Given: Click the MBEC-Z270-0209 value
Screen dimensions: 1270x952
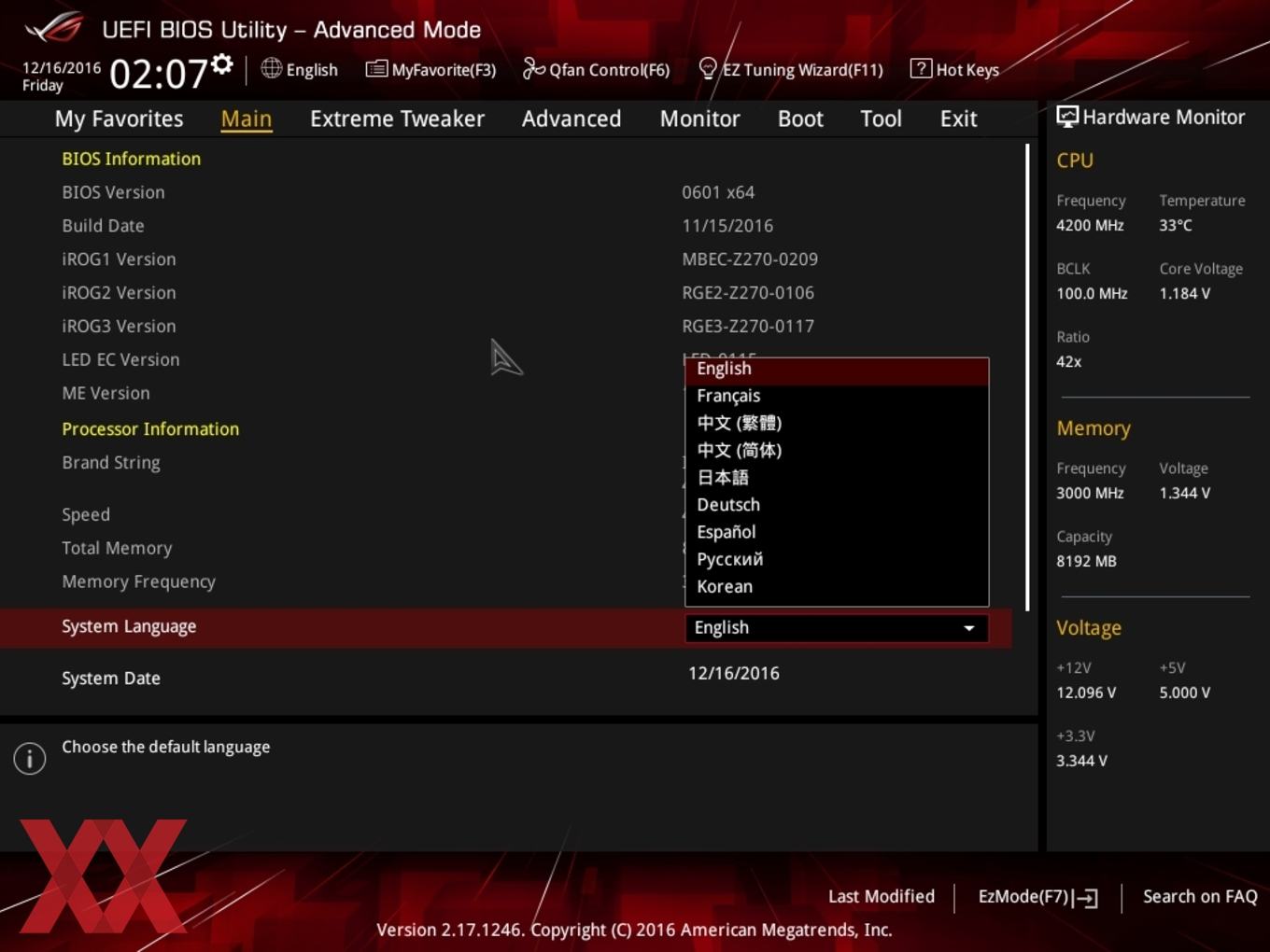Looking at the screenshot, I should pos(750,259).
